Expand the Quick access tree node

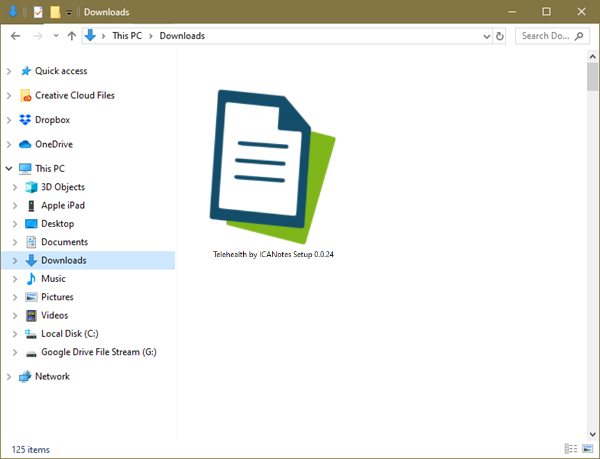pyautogui.click(x=9, y=71)
